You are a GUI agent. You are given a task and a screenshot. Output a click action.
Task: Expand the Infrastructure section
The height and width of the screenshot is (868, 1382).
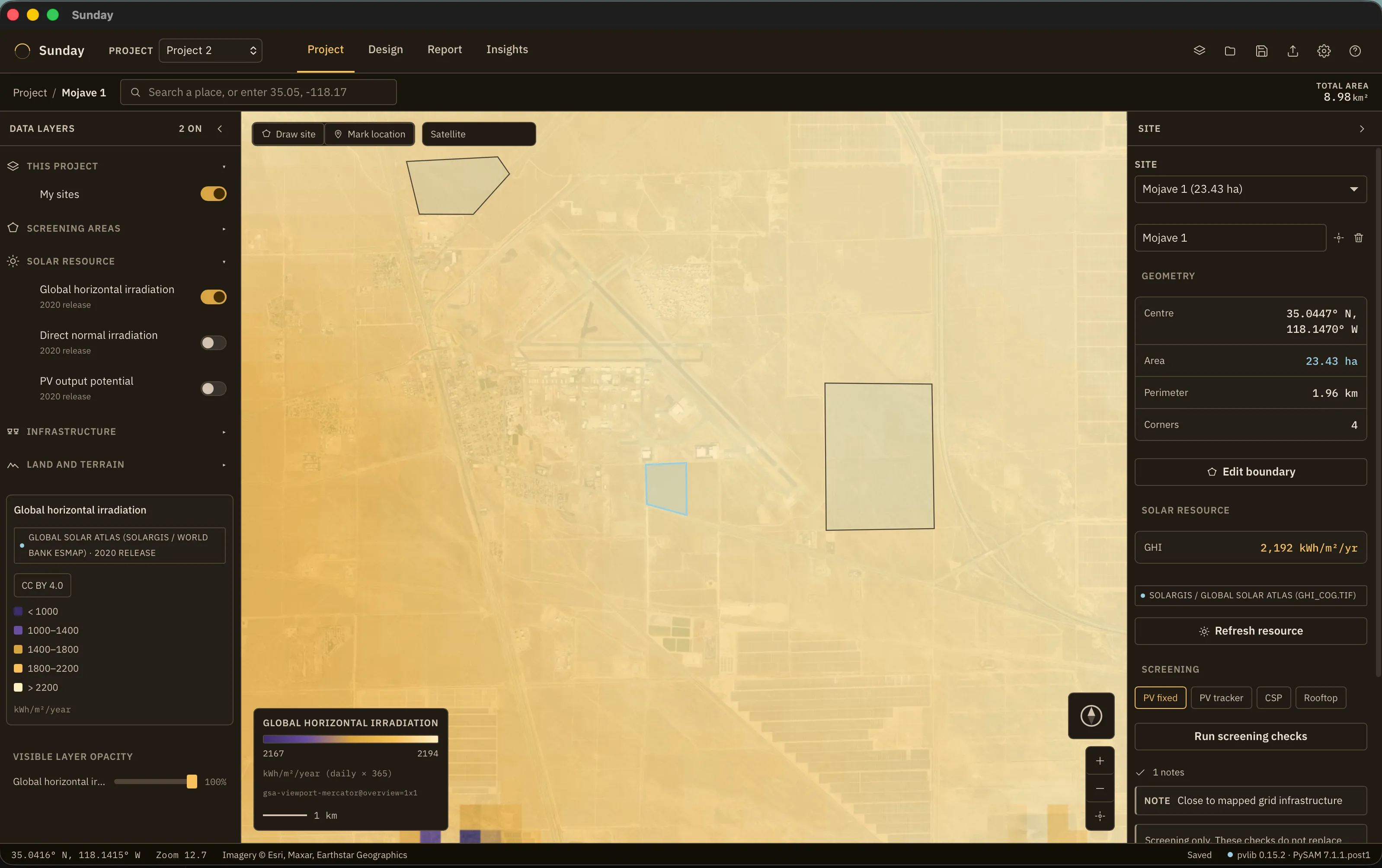point(117,431)
